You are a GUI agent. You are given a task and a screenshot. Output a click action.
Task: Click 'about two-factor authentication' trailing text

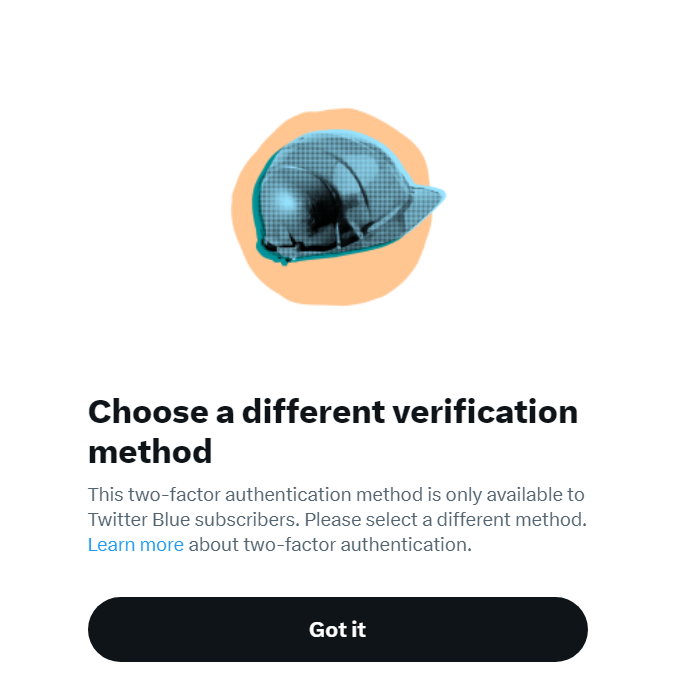pyautogui.click(x=330, y=545)
